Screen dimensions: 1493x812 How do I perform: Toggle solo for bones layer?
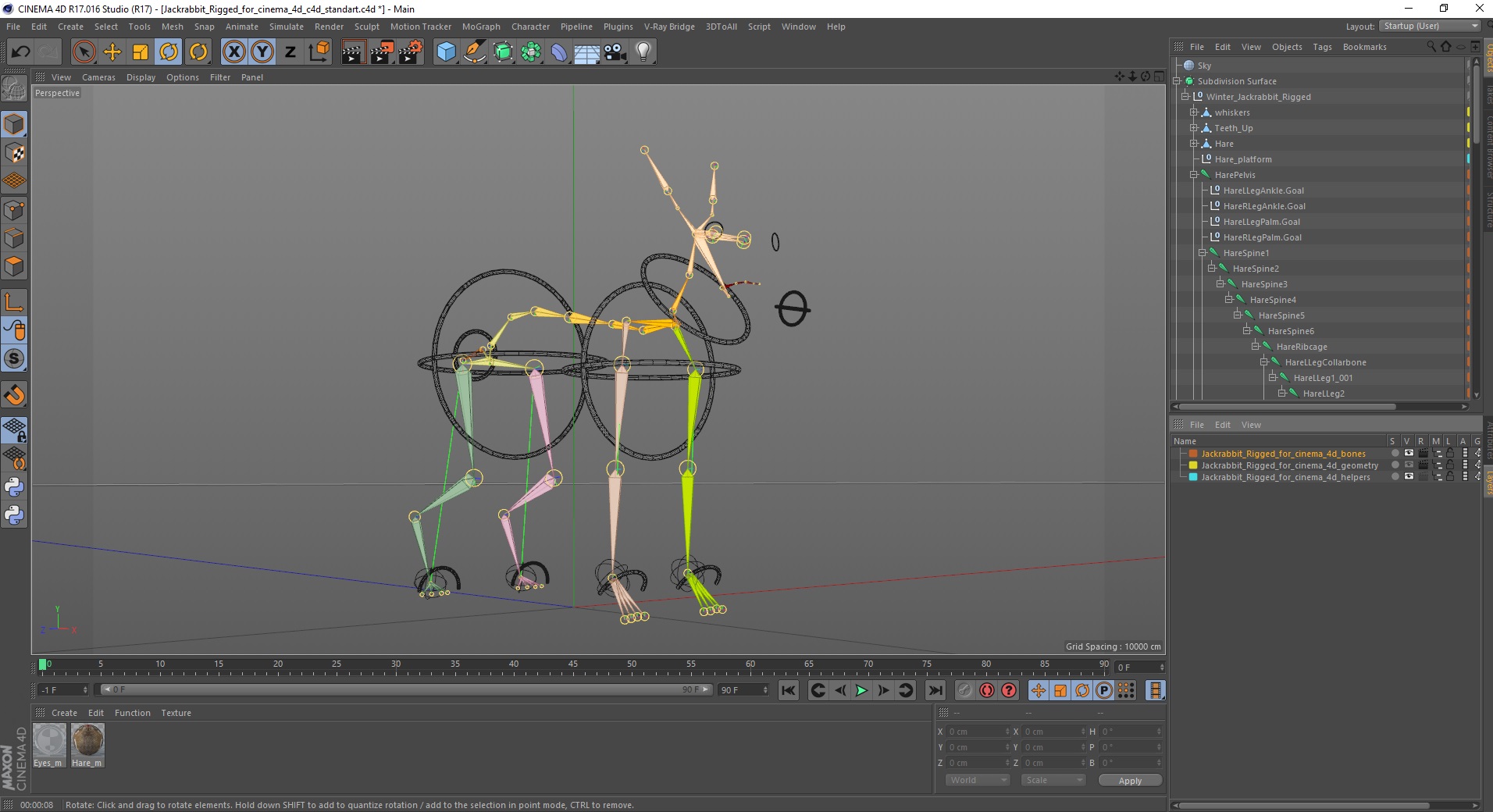pos(1395,453)
